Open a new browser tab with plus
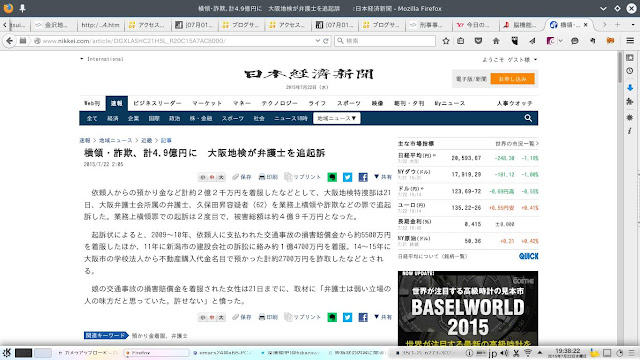The image size is (640, 360). (617, 25)
